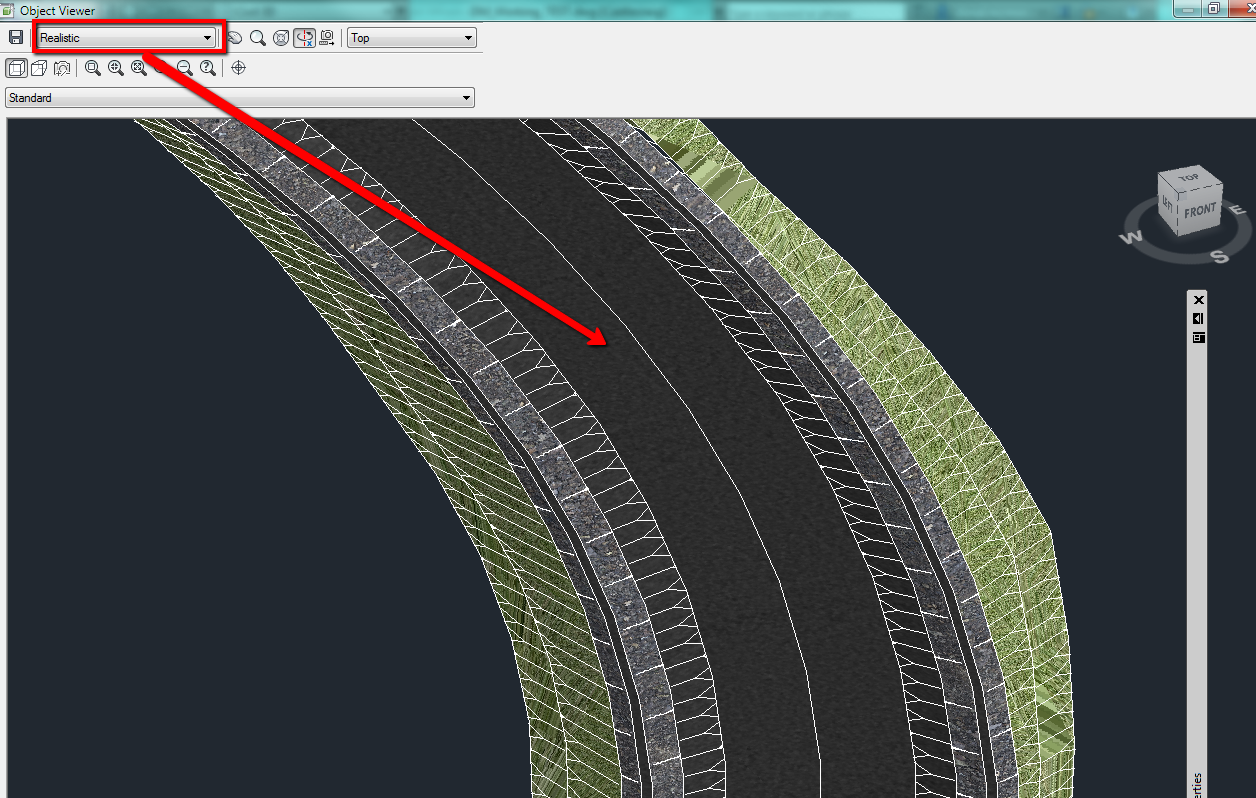The height and width of the screenshot is (798, 1256).
Task: Click the zoom extents magnifier icon
Action: [x=138, y=68]
